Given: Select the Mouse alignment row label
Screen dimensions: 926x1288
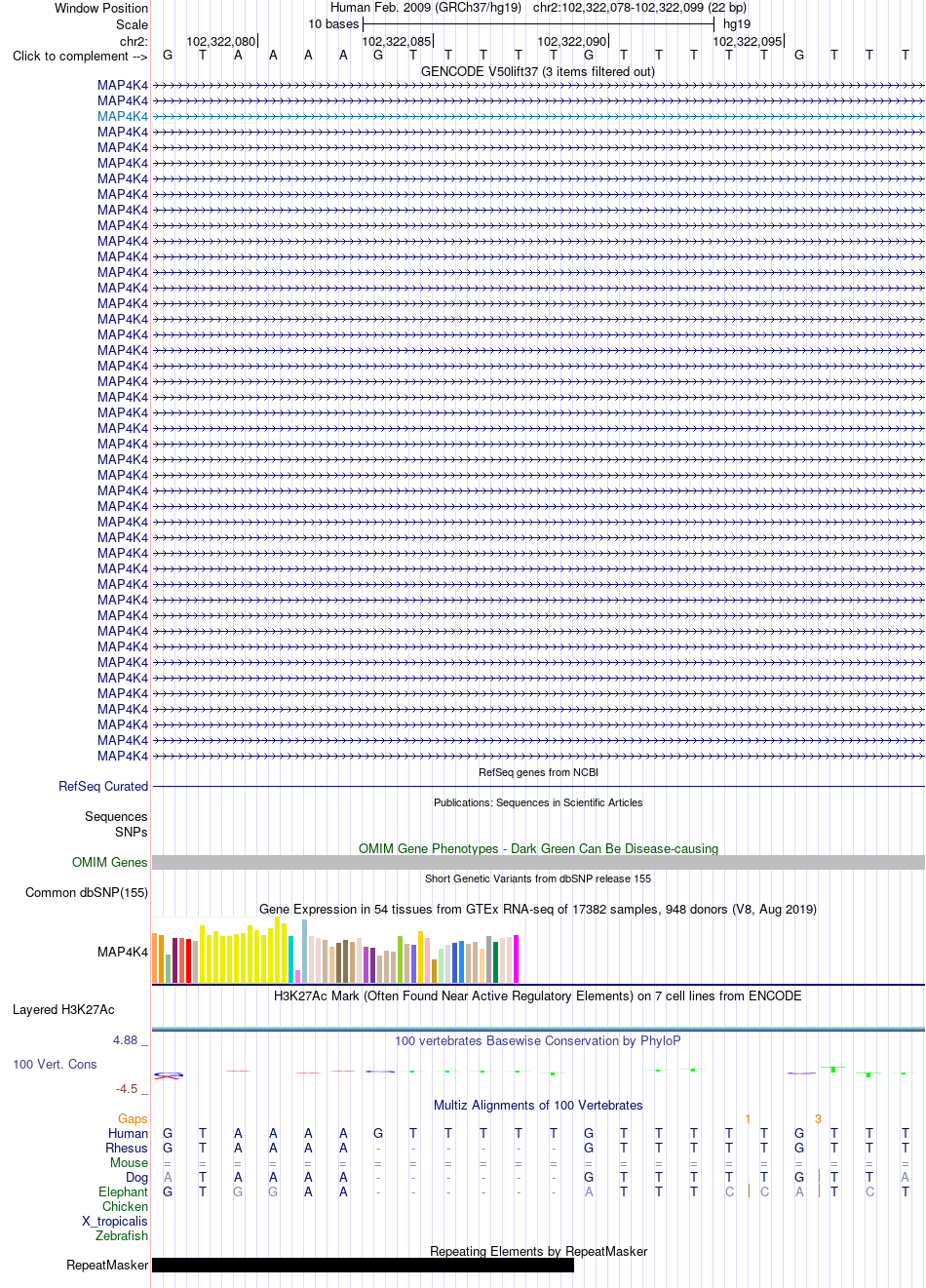Looking at the screenshot, I should (129, 1162).
